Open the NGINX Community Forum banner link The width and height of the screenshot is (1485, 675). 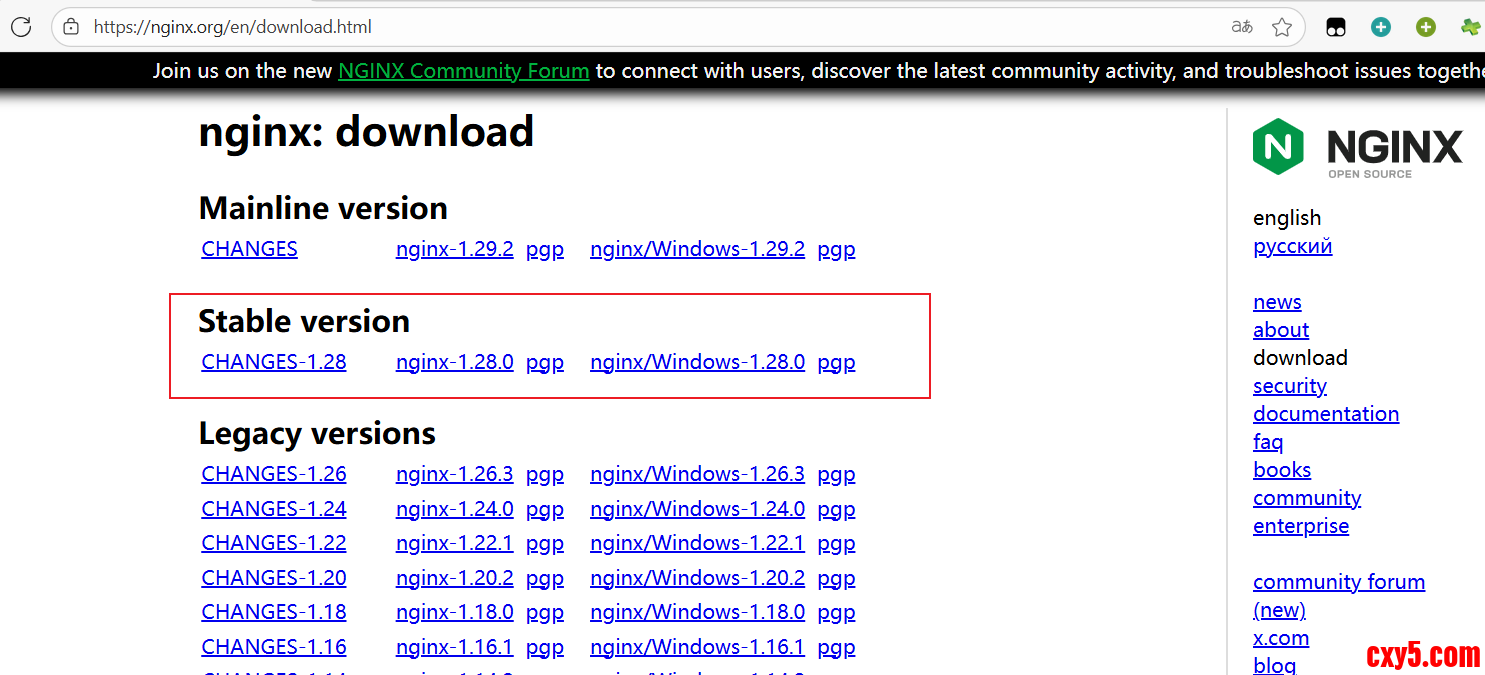[464, 71]
